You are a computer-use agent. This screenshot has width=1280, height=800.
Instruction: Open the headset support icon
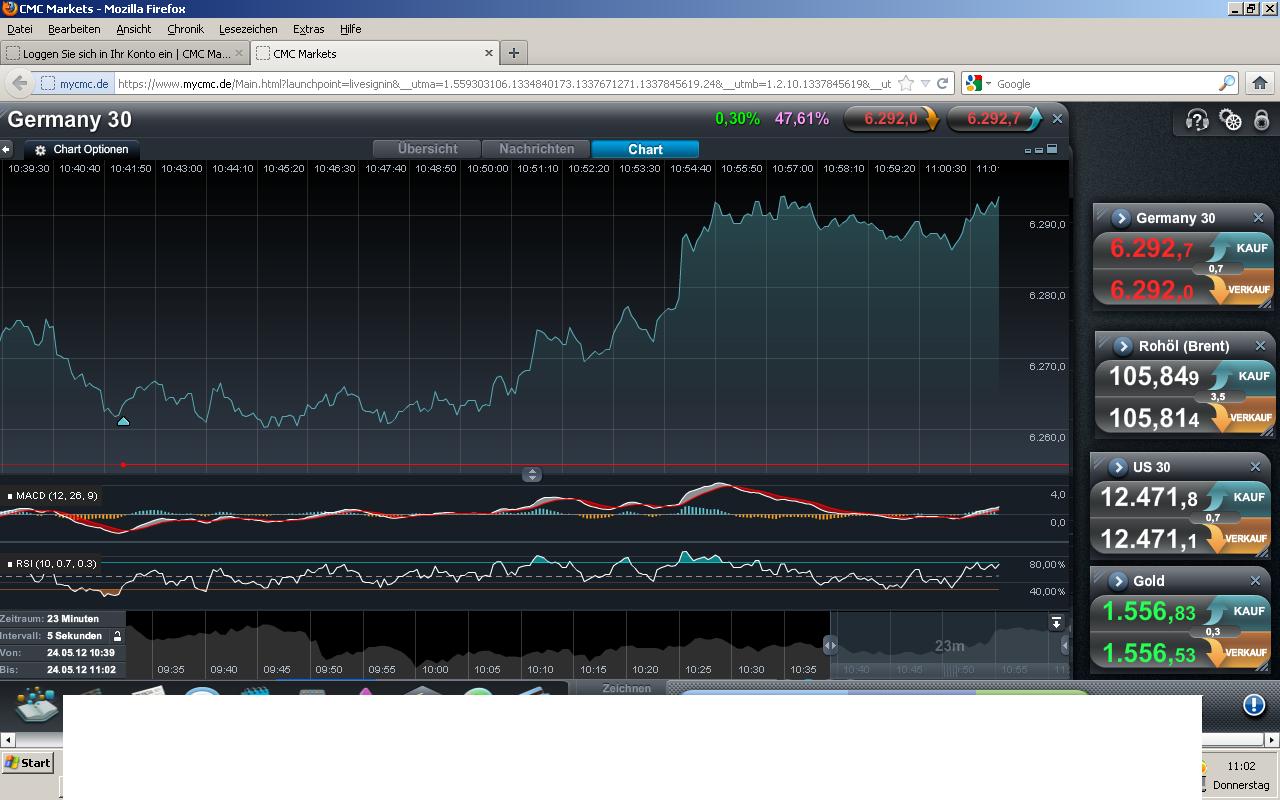coord(1197,120)
